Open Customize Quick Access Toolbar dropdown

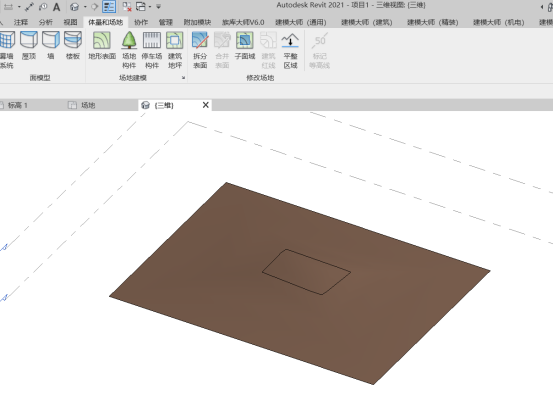[x=159, y=7]
